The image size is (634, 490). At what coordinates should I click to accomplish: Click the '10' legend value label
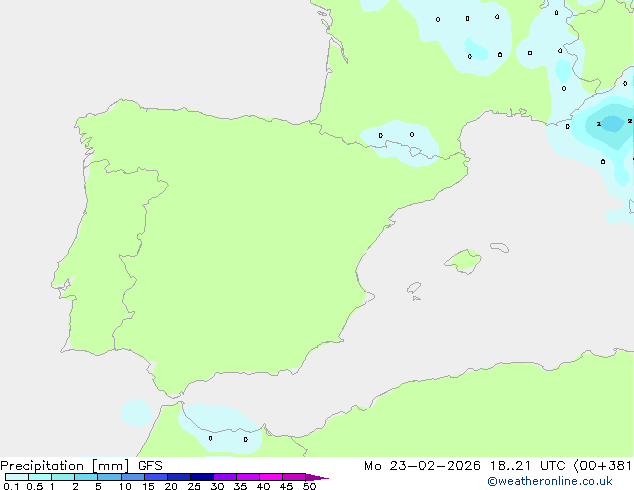click(x=125, y=486)
